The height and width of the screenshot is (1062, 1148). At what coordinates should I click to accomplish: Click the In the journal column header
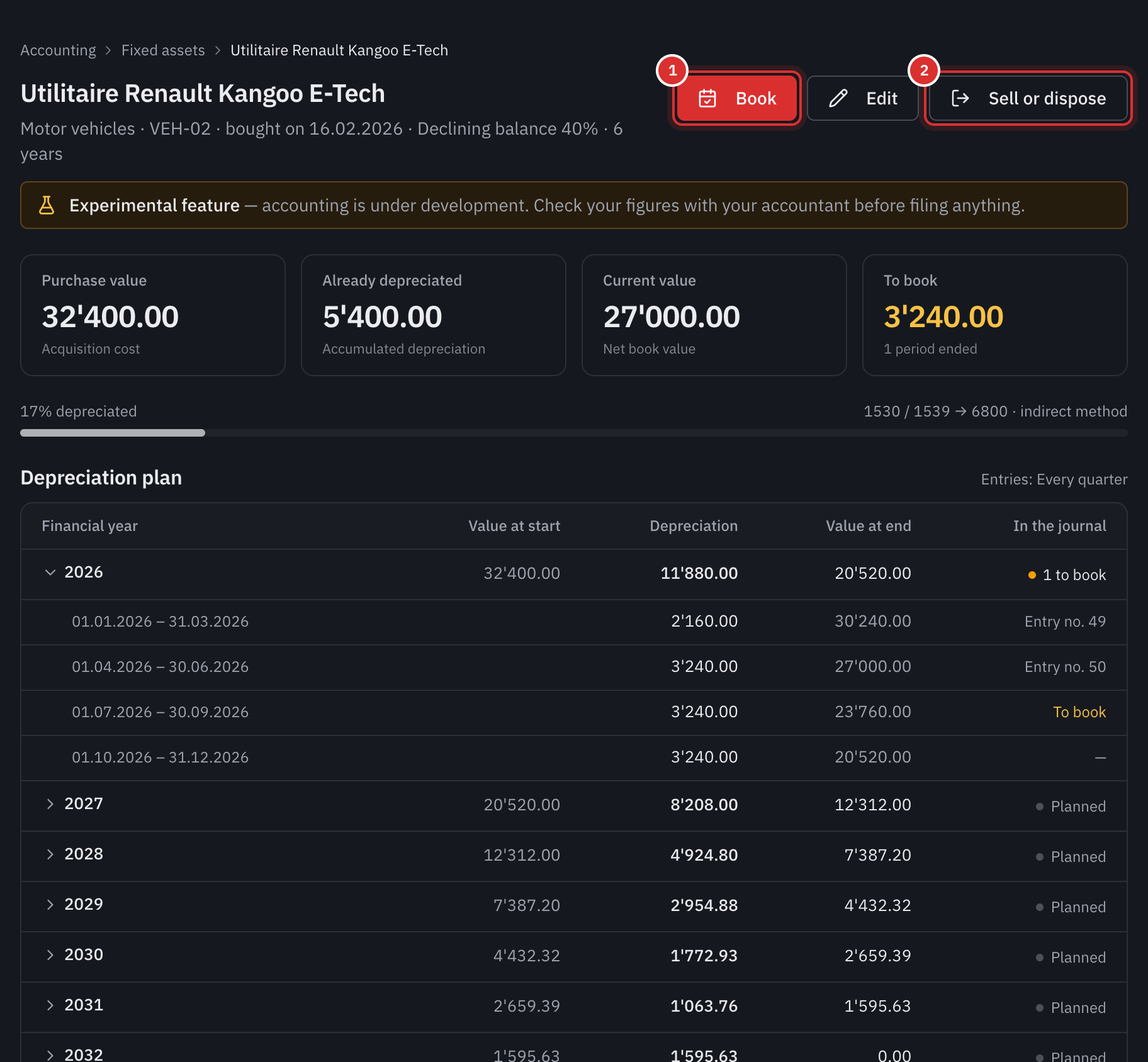1059,526
